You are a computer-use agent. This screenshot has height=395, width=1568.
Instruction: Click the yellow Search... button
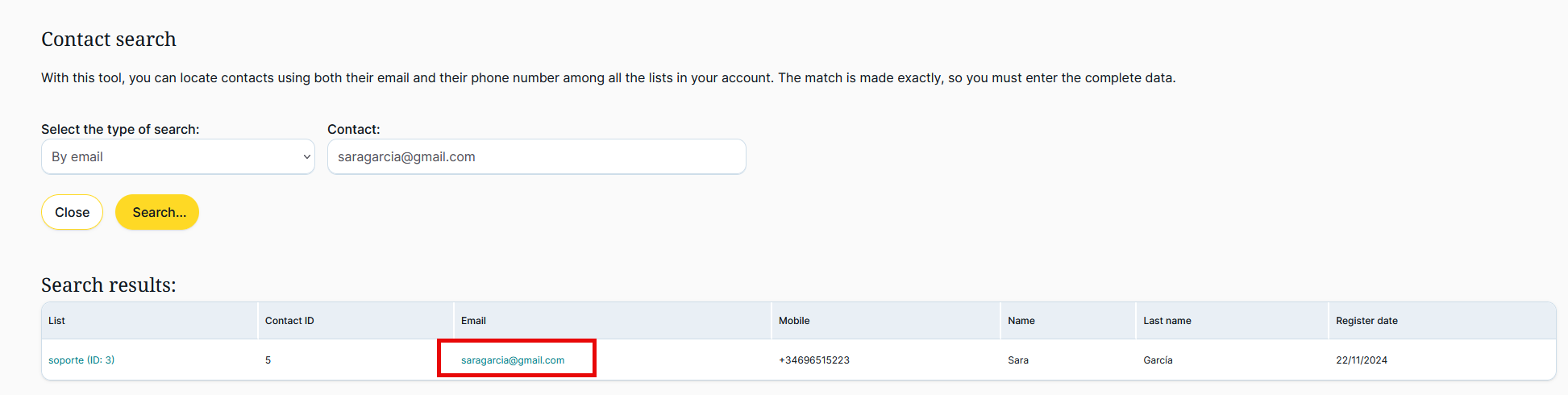[x=157, y=213]
